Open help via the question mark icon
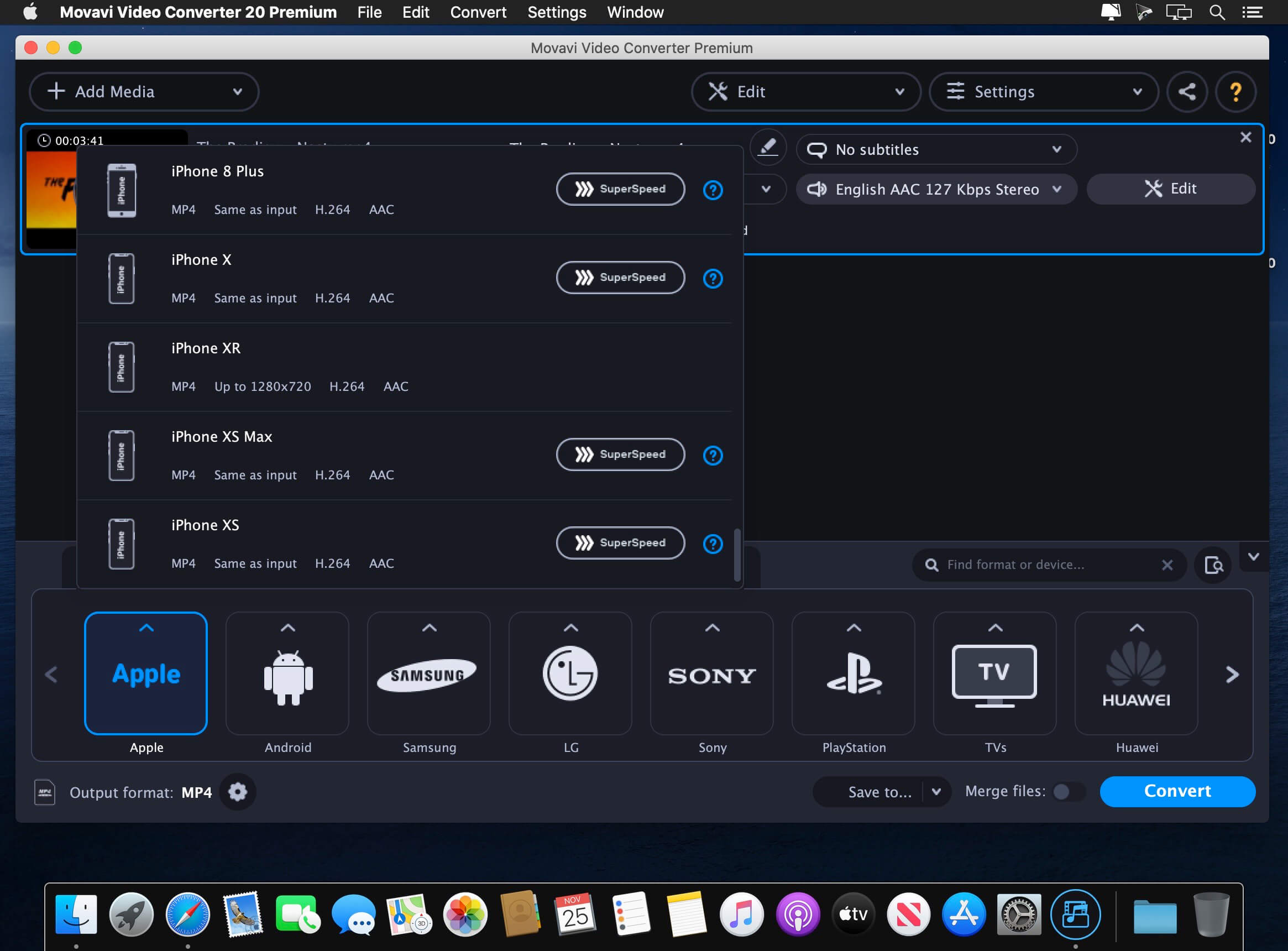This screenshot has height=951, width=1288. (1235, 92)
